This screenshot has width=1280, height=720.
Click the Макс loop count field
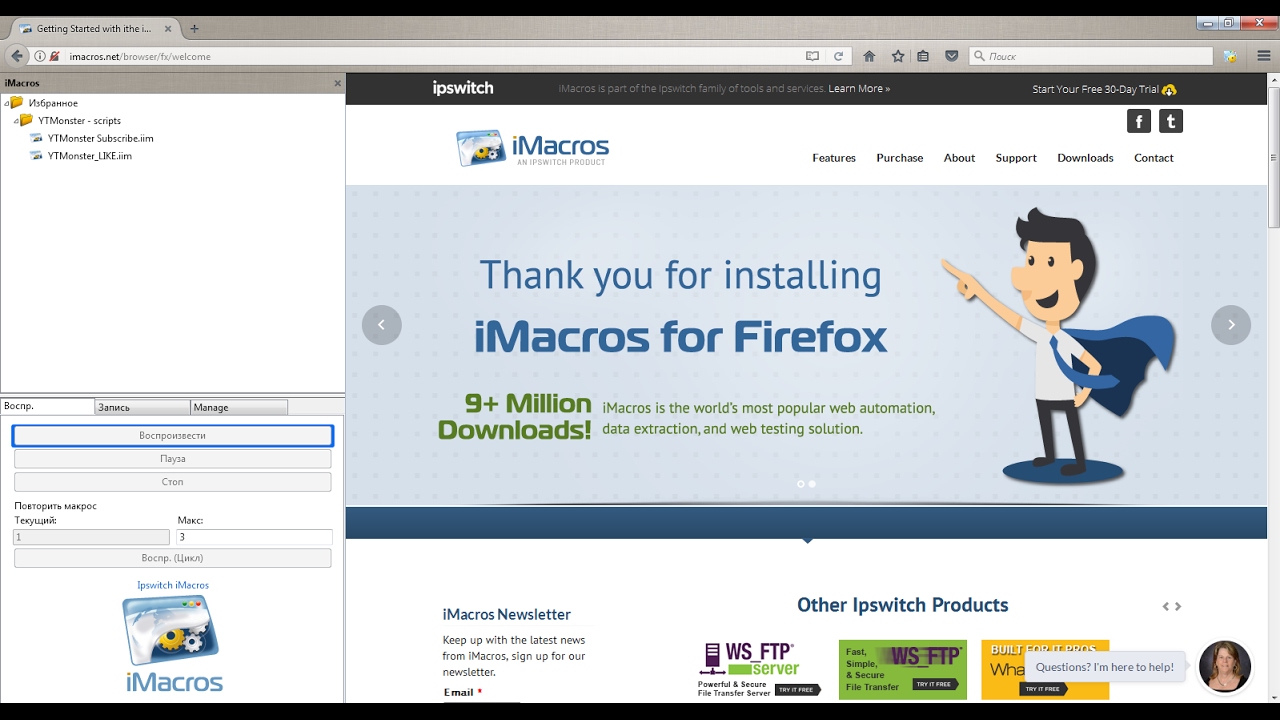(x=254, y=537)
